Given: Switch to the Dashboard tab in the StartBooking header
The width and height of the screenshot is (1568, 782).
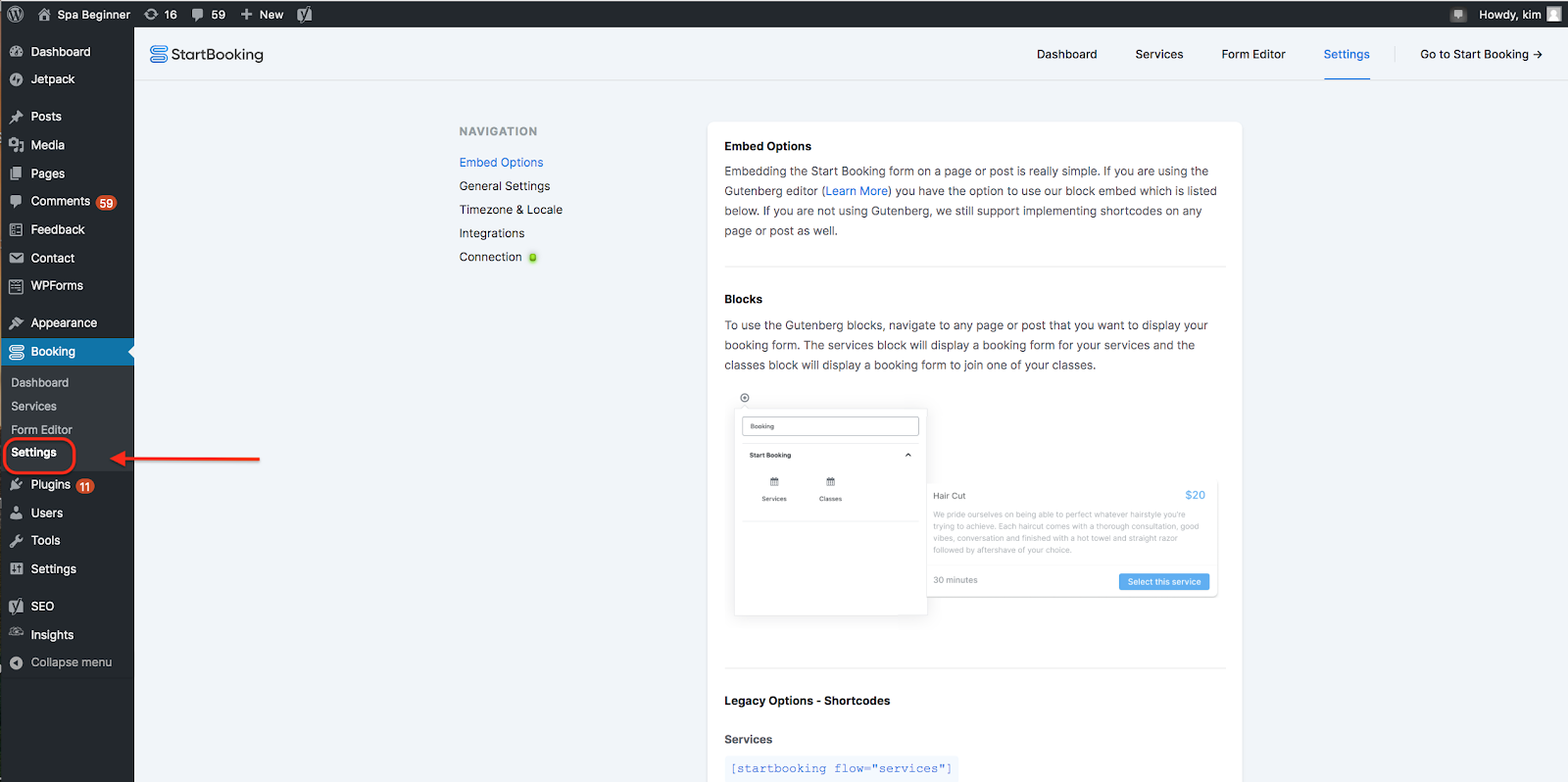Looking at the screenshot, I should [1067, 55].
